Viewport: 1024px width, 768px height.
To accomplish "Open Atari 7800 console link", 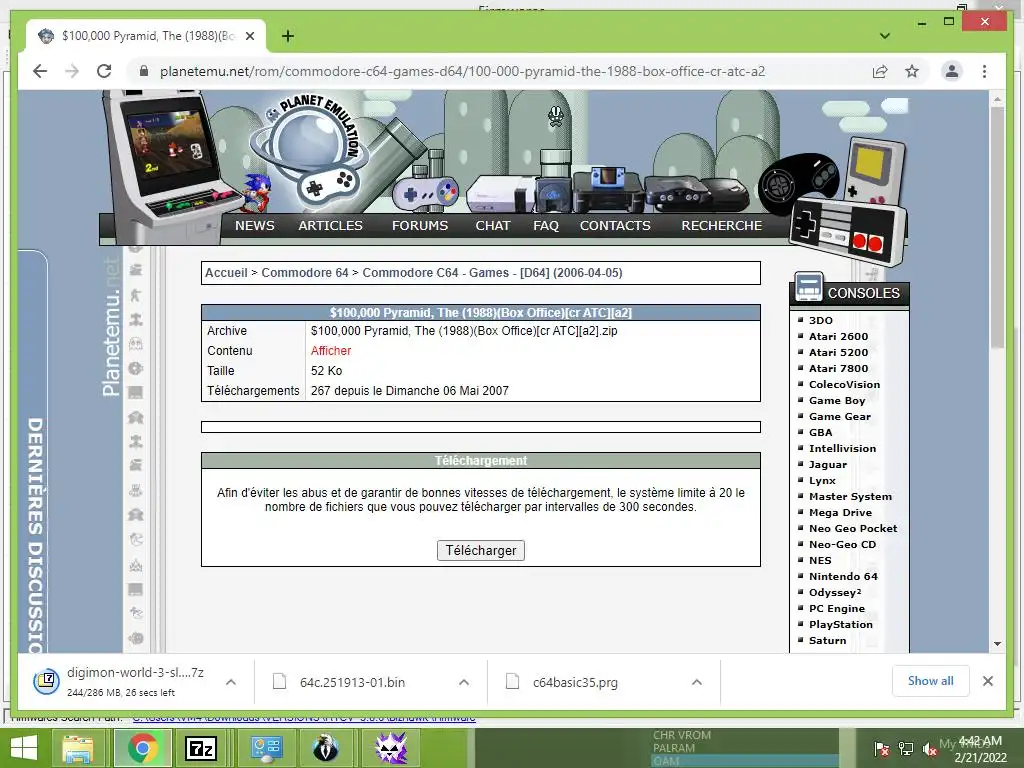I will pyautogui.click(x=839, y=368).
